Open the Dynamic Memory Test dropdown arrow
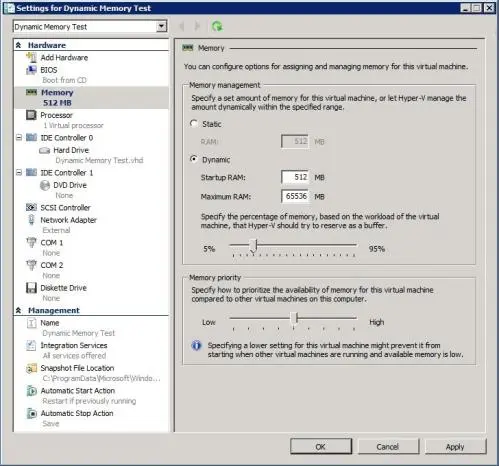This screenshot has height=466, width=499. [x=161, y=26]
